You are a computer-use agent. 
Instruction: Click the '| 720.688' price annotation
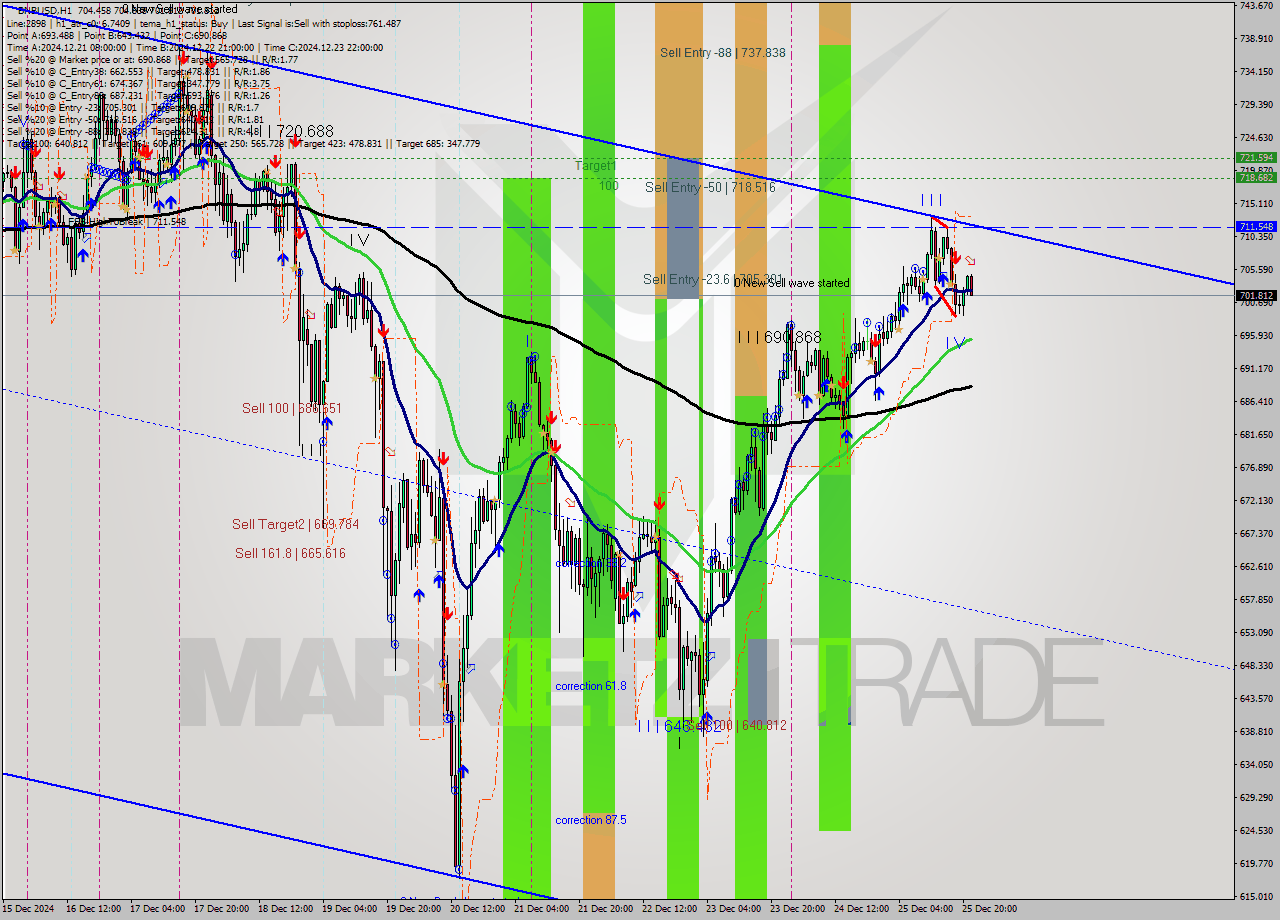(x=302, y=131)
